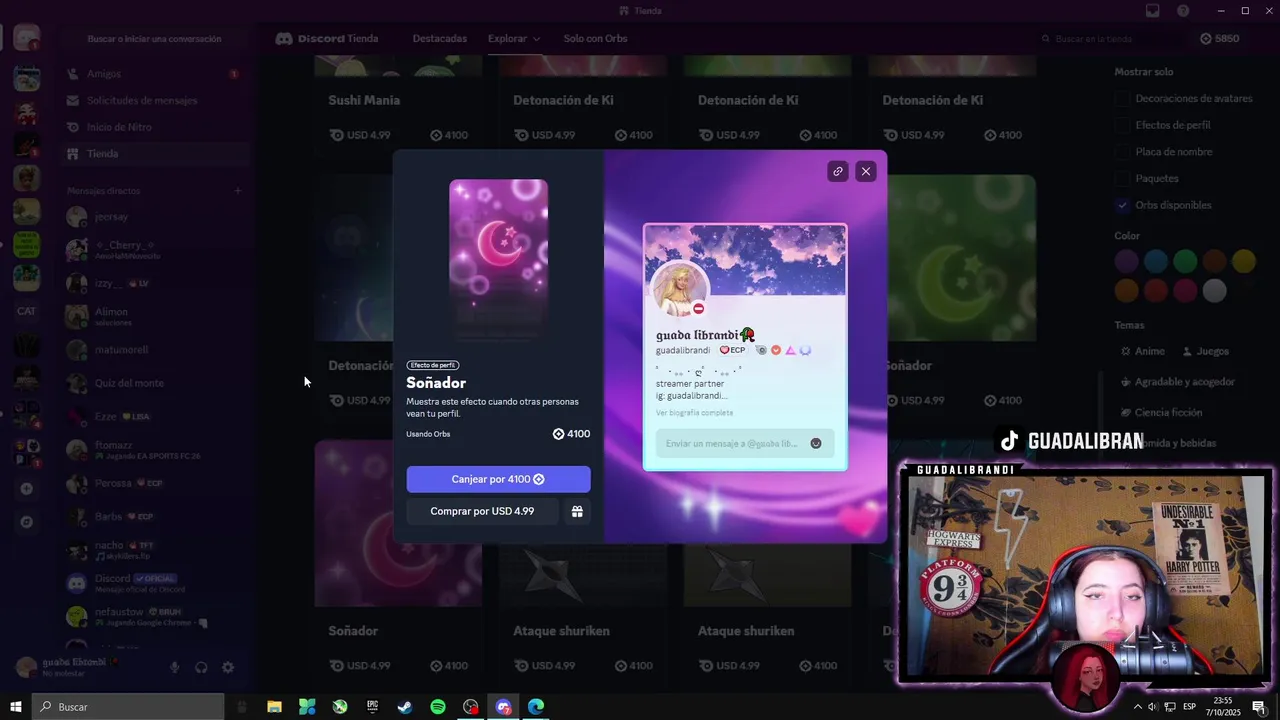Image resolution: width=1280 pixels, height=720 pixels.
Task: Open Steam from the taskbar
Action: tap(405, 707)
